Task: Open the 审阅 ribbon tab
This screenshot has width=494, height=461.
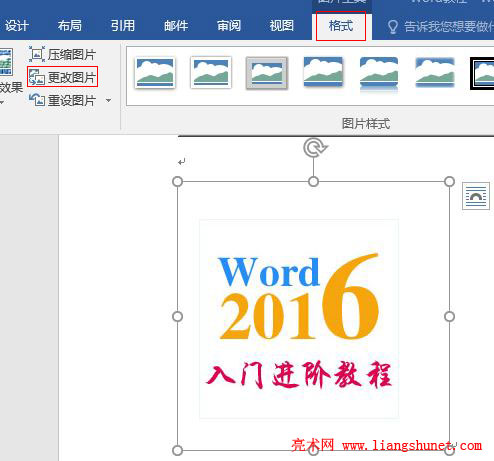Action: click(229, 26)
